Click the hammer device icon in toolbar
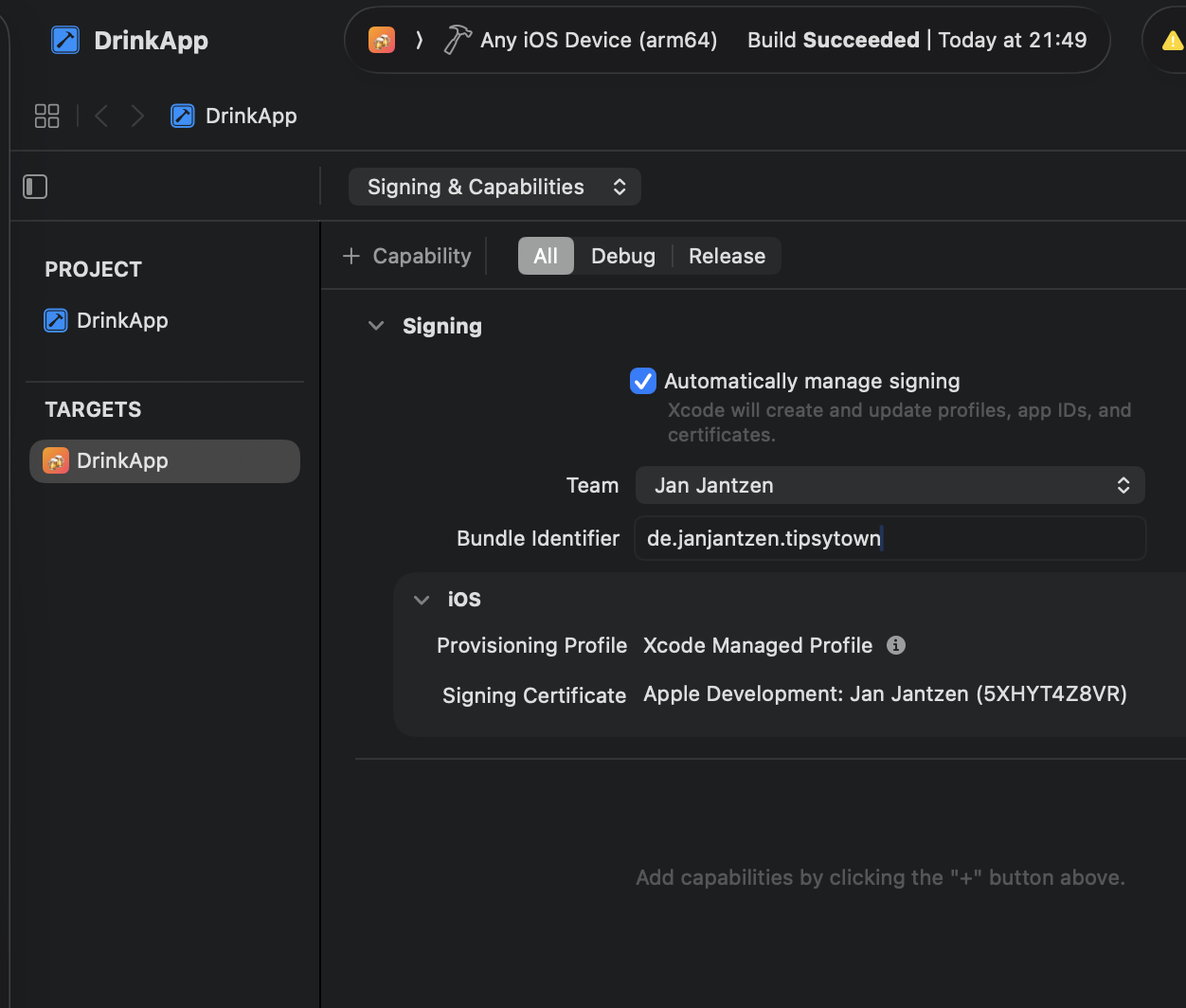Image resolution: width=1186 pixels, height=1008 pixels. tap(458, 40)
